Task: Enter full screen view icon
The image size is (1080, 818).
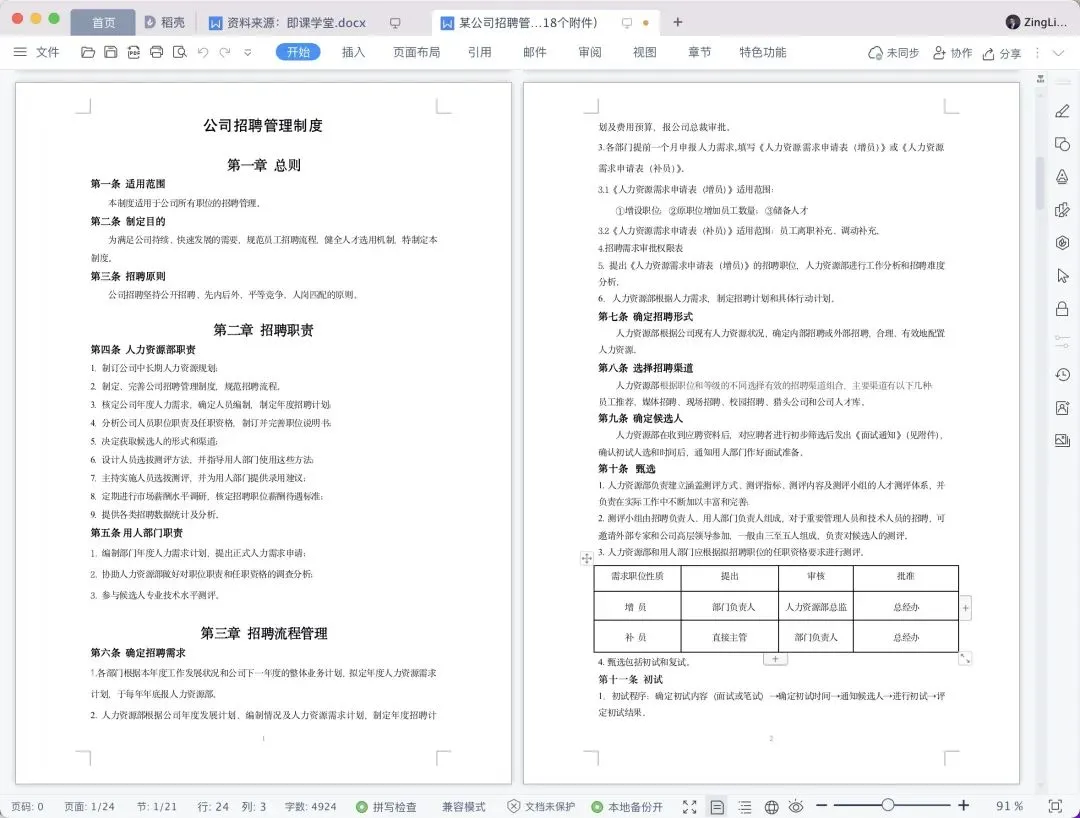Action: [689, 806]
